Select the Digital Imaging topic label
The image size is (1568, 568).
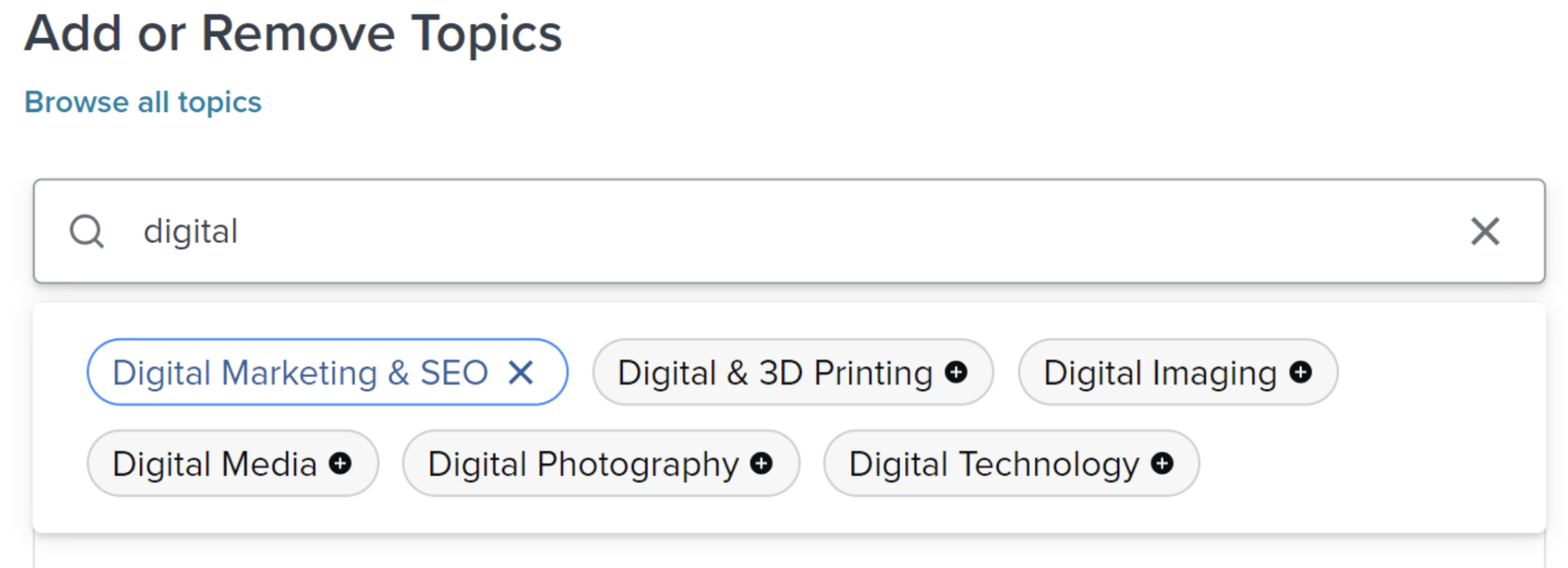point(1159,372)
